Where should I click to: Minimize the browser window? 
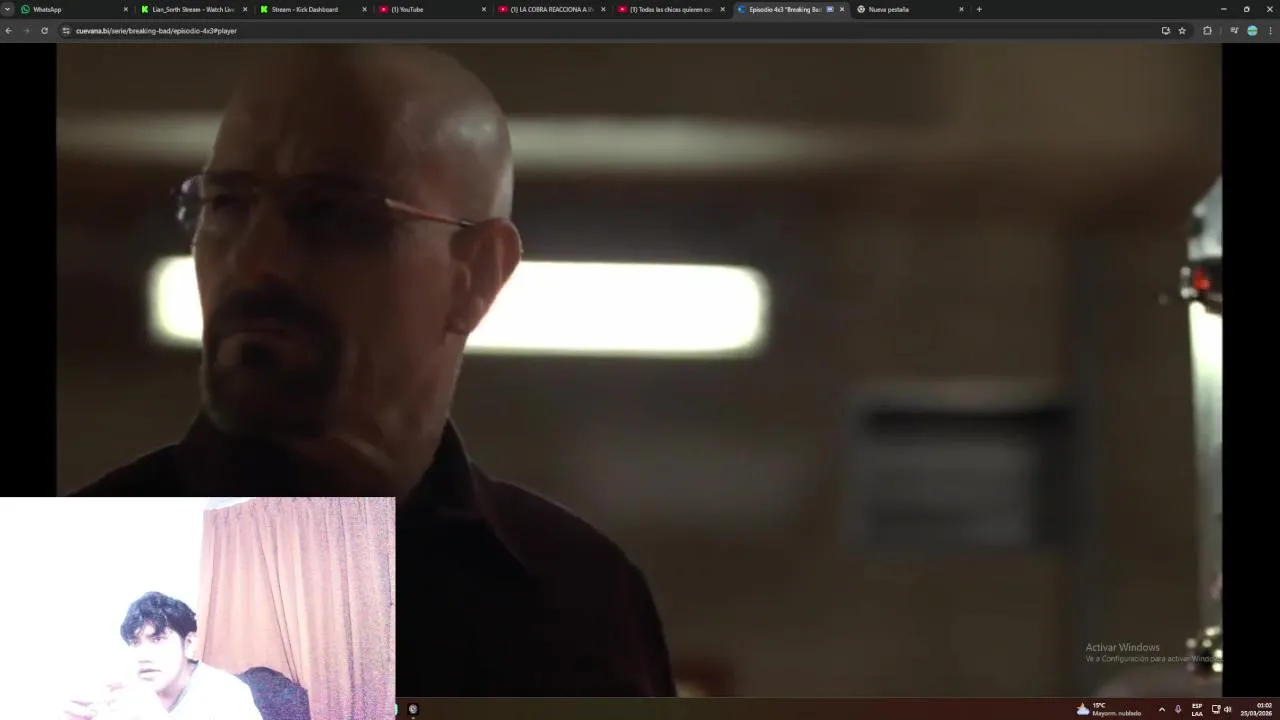[1223, 9]
